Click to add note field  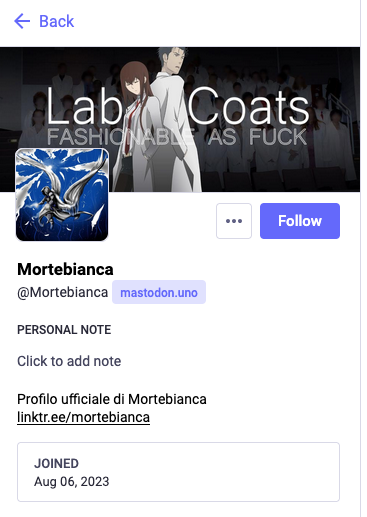pyautogui.click(x=69, y=361)
